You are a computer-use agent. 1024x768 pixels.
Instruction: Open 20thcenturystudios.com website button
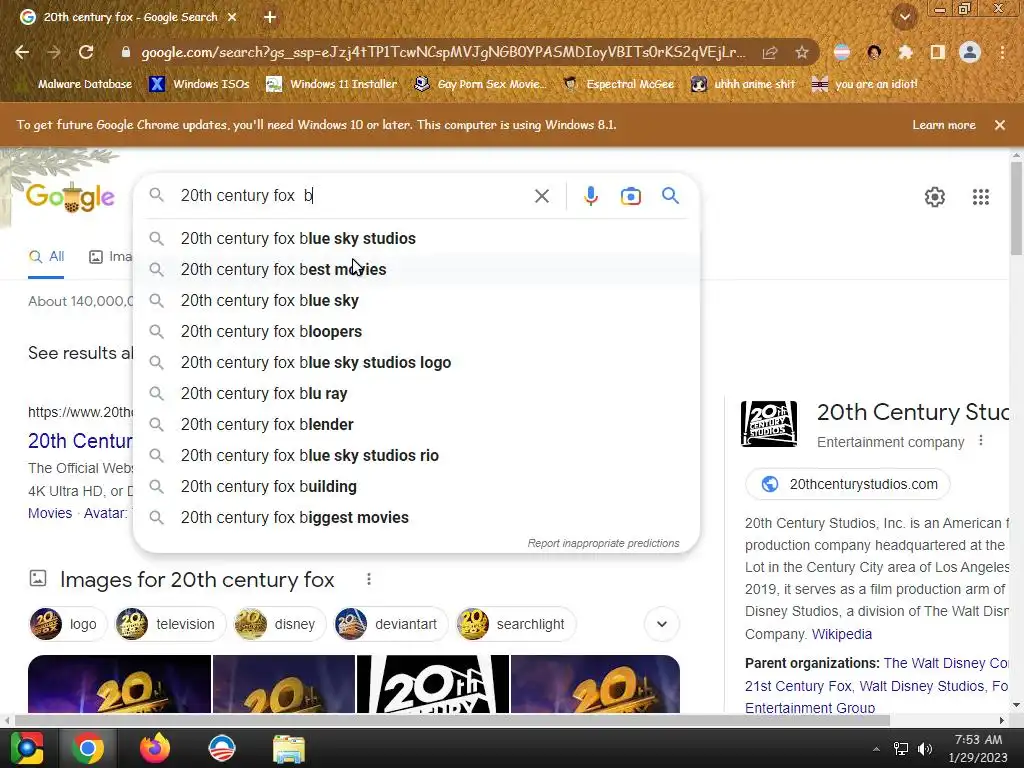coord(847,484)
